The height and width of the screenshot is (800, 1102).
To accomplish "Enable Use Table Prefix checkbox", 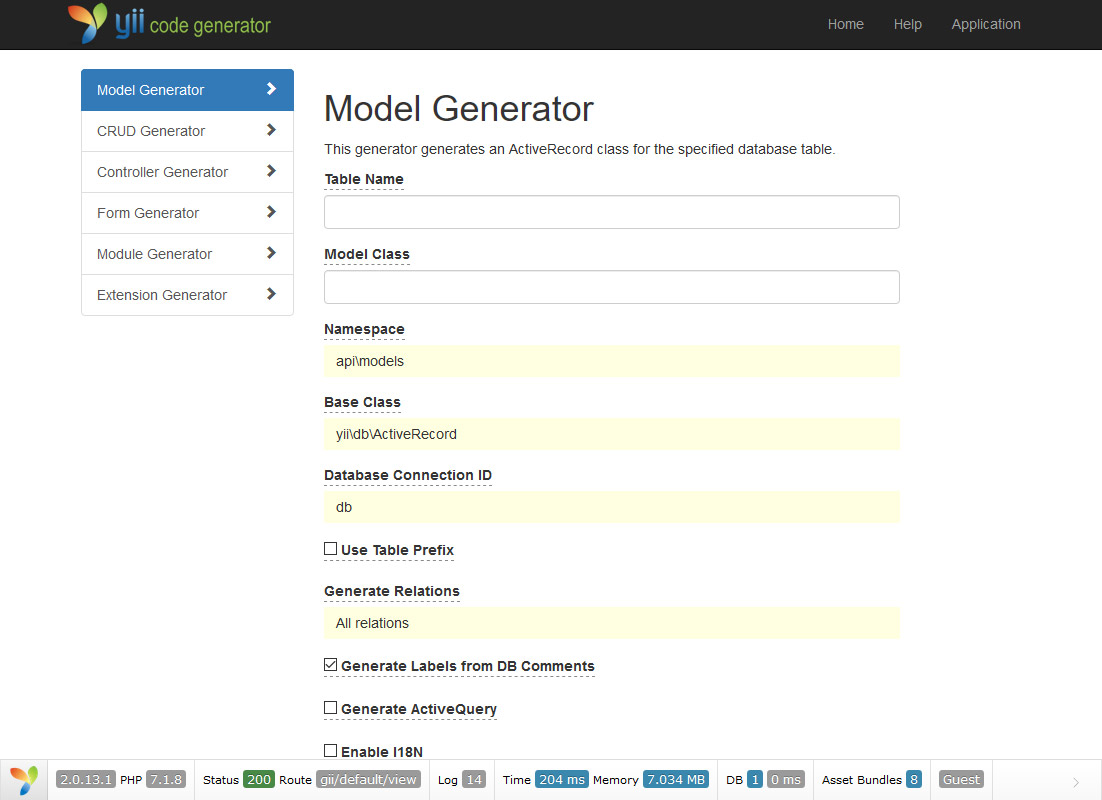I will tap(330, 548).
